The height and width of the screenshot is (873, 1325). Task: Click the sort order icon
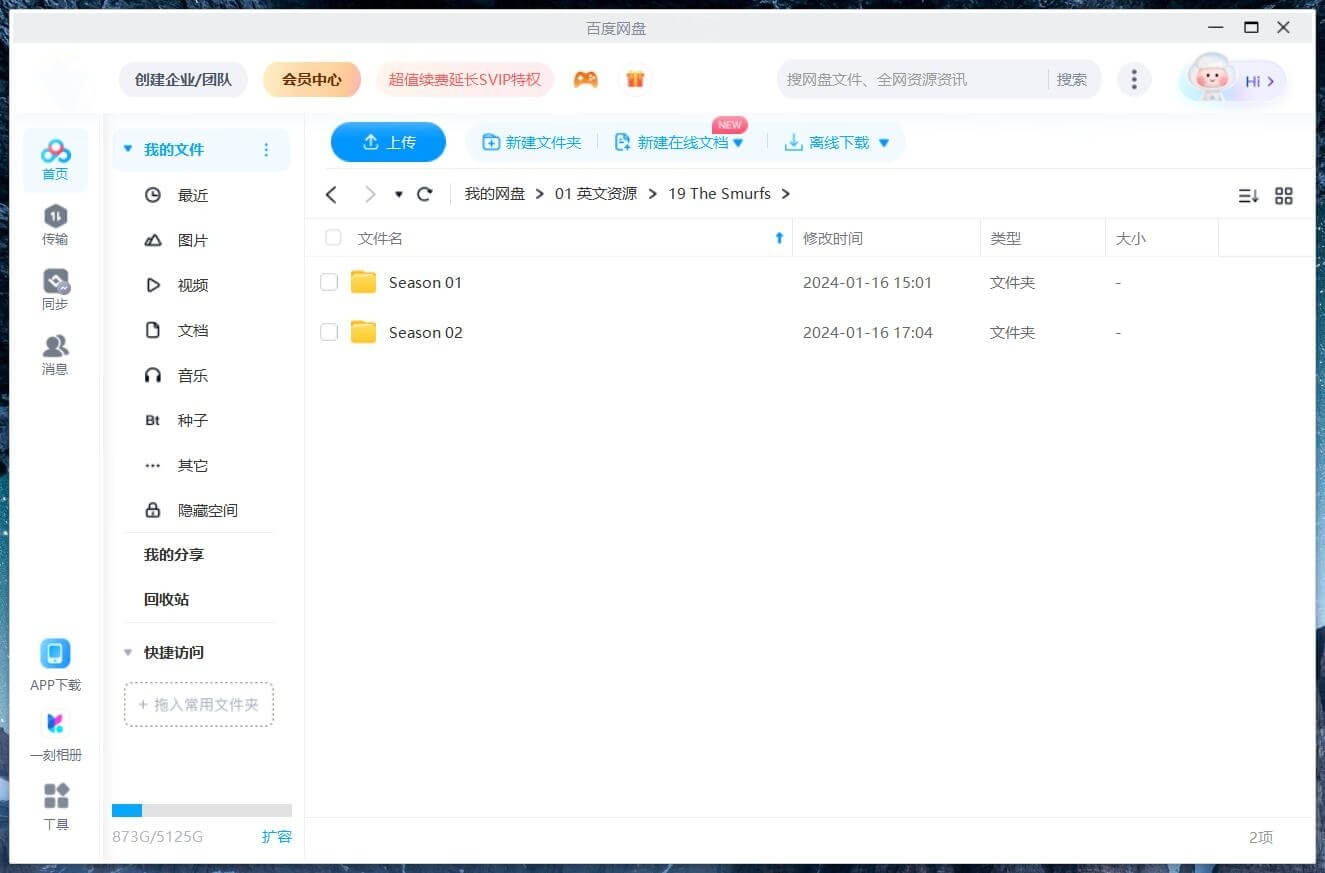pyautogui.click(x=1248, y=196)
